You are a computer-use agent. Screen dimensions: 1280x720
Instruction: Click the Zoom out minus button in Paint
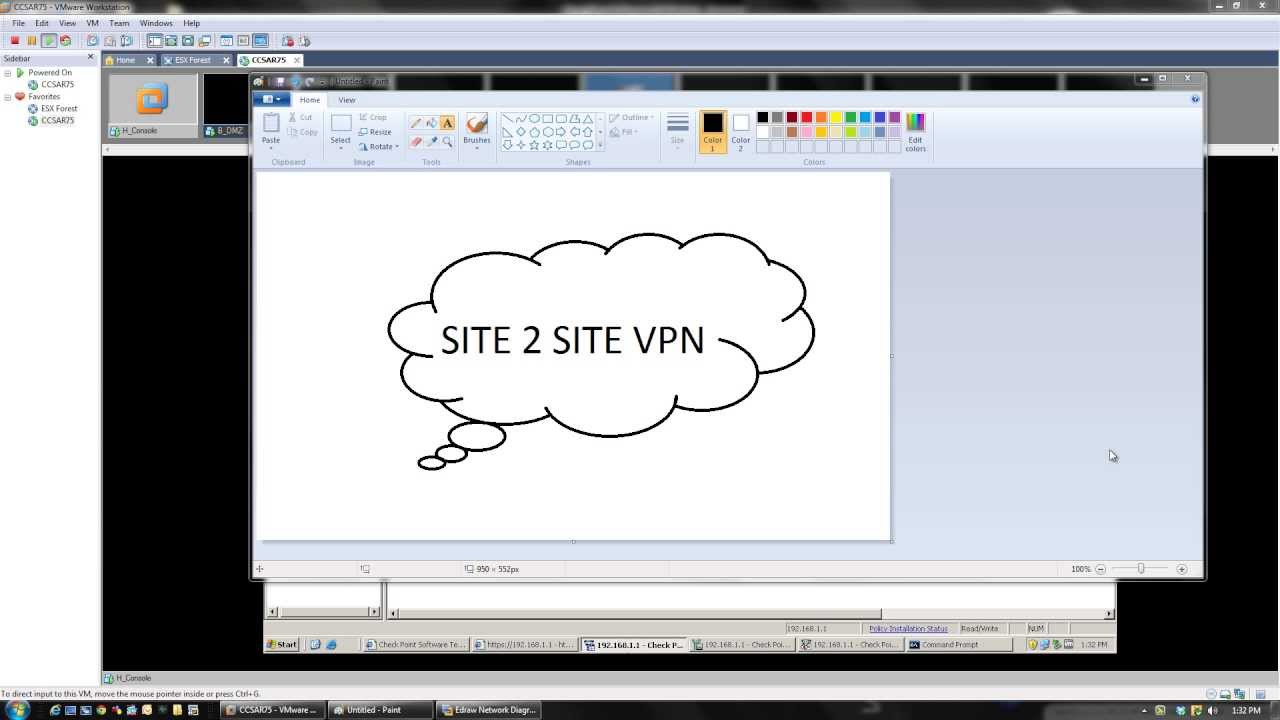[1101, 569]
